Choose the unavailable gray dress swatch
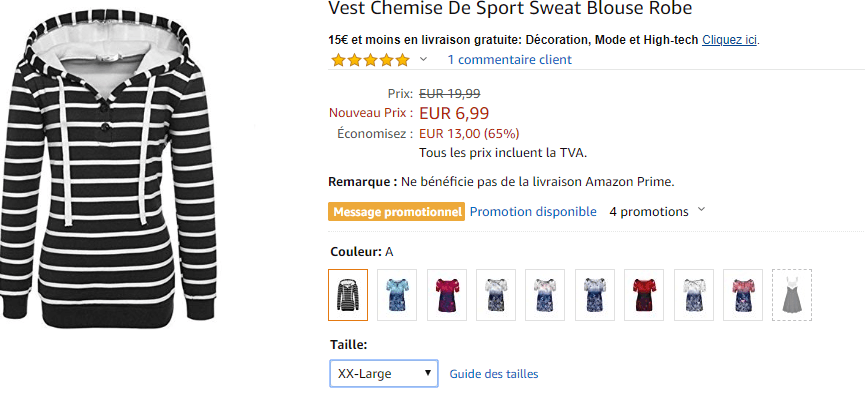Viewport: 865px width, 396px height. point(792,295)
